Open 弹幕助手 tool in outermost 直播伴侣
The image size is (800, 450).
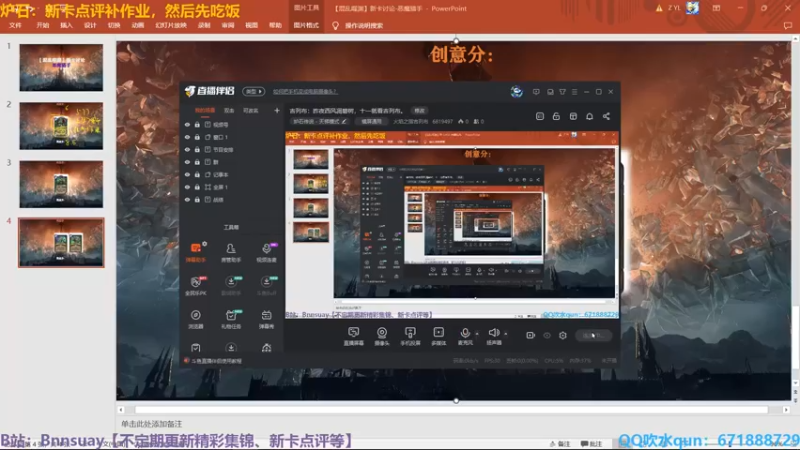pos(196,252)
